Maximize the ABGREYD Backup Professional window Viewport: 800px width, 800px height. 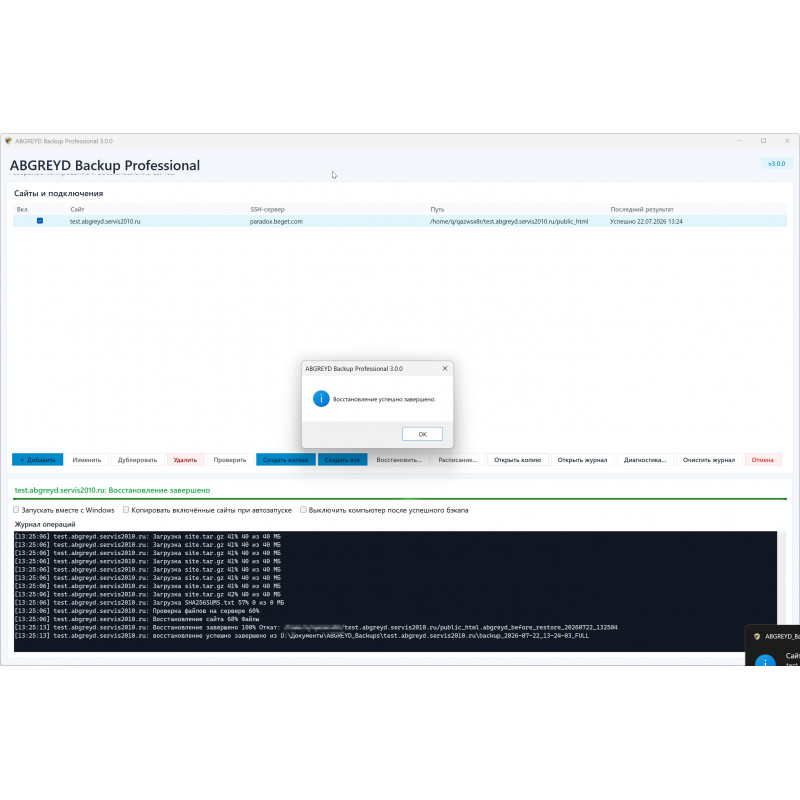click(763, 141)
